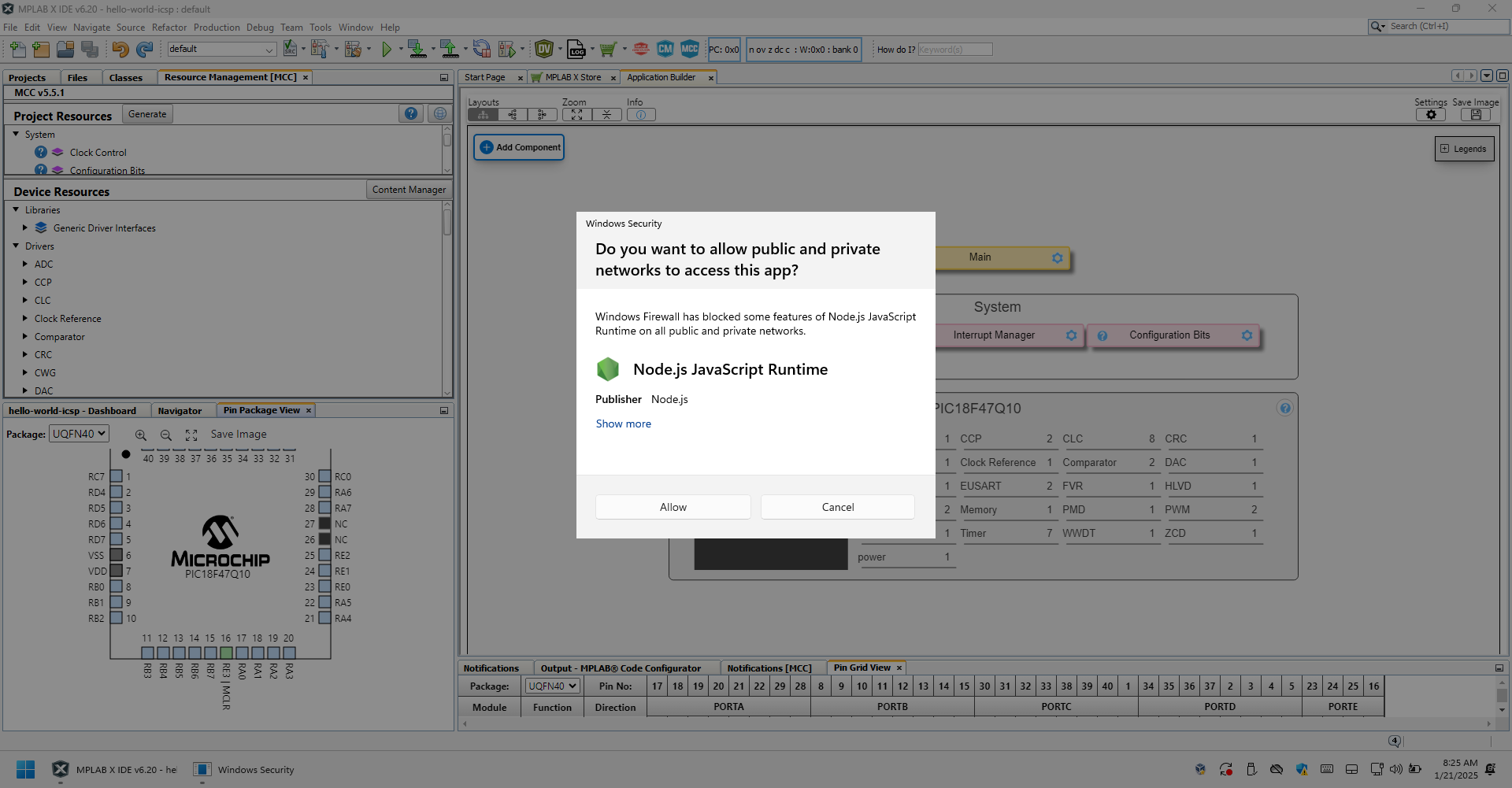Viewport: 1512px width, 788px height.
Task: Open the Windows Start menu
Action: tap(25, 770)
